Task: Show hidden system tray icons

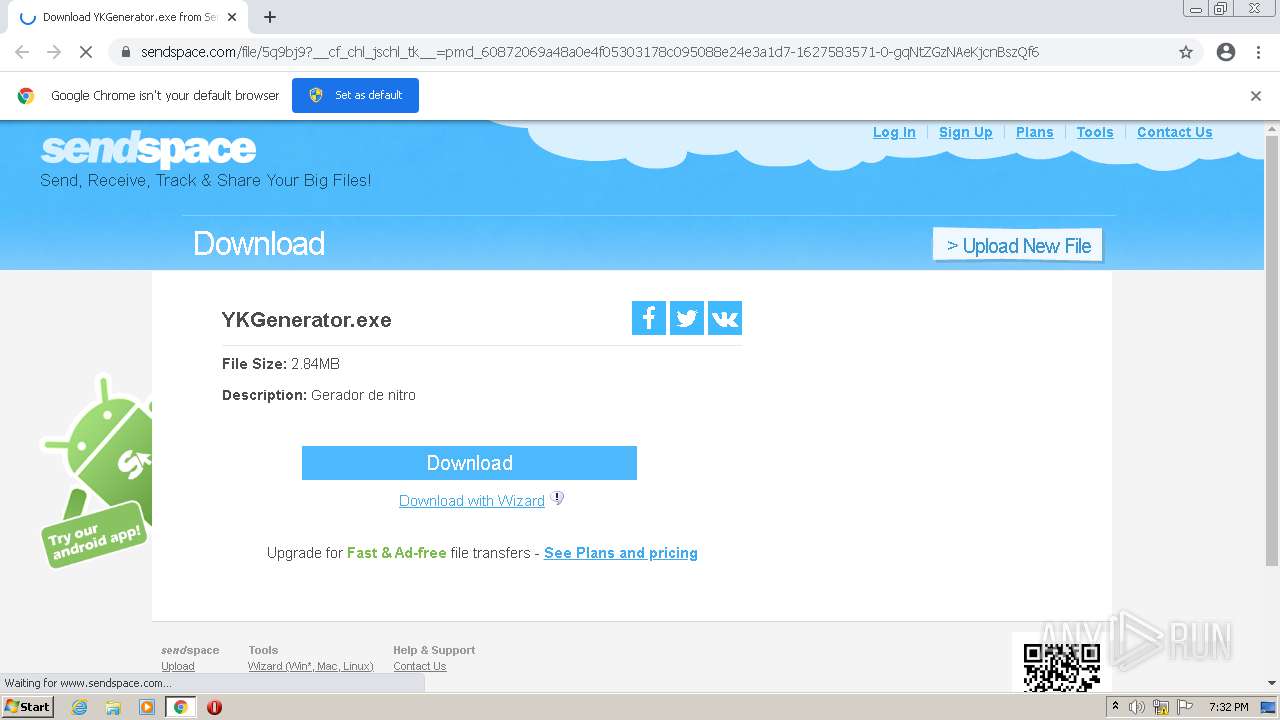Action: (1115, 707)
